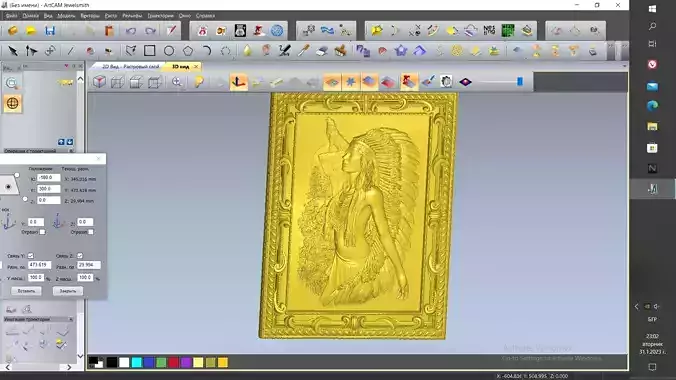The image size is (676, 380).
Task: Select the bottom-right corner radio button
Action: click(25, 199)
